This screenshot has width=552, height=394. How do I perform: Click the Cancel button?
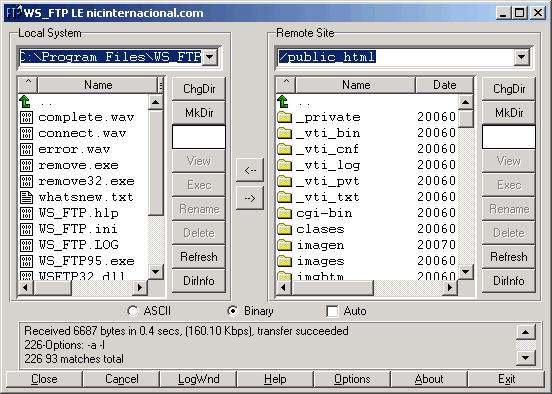tap(121, 379)
